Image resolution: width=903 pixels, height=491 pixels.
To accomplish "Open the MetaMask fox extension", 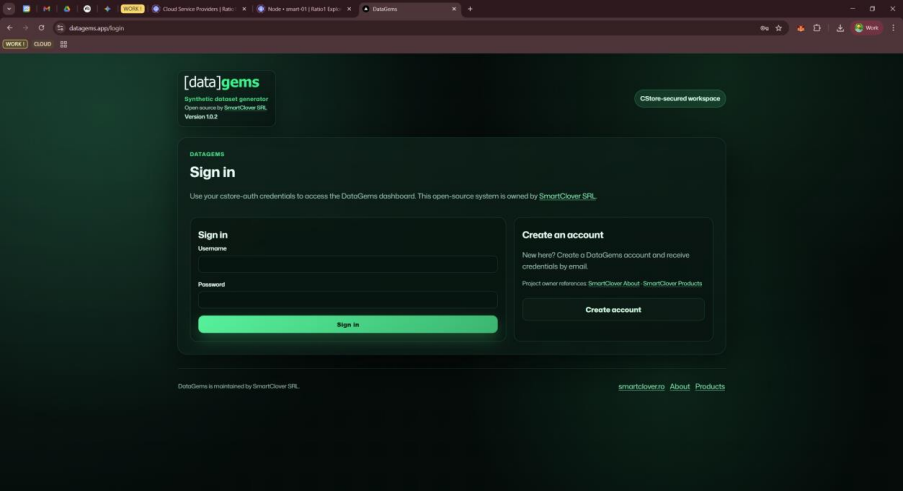I will (x=800, y=28).
